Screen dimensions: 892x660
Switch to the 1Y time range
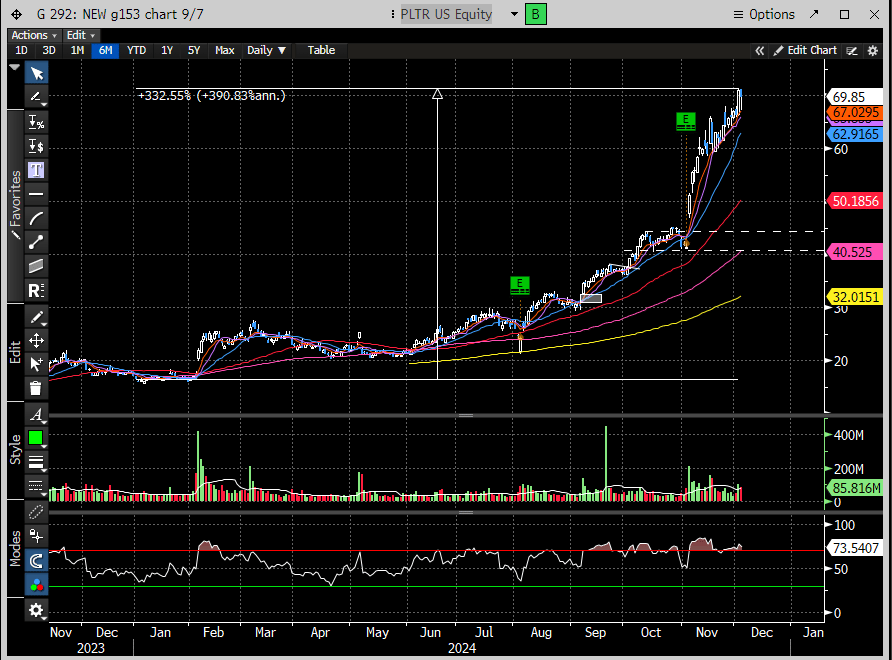[x=167, y=50]
